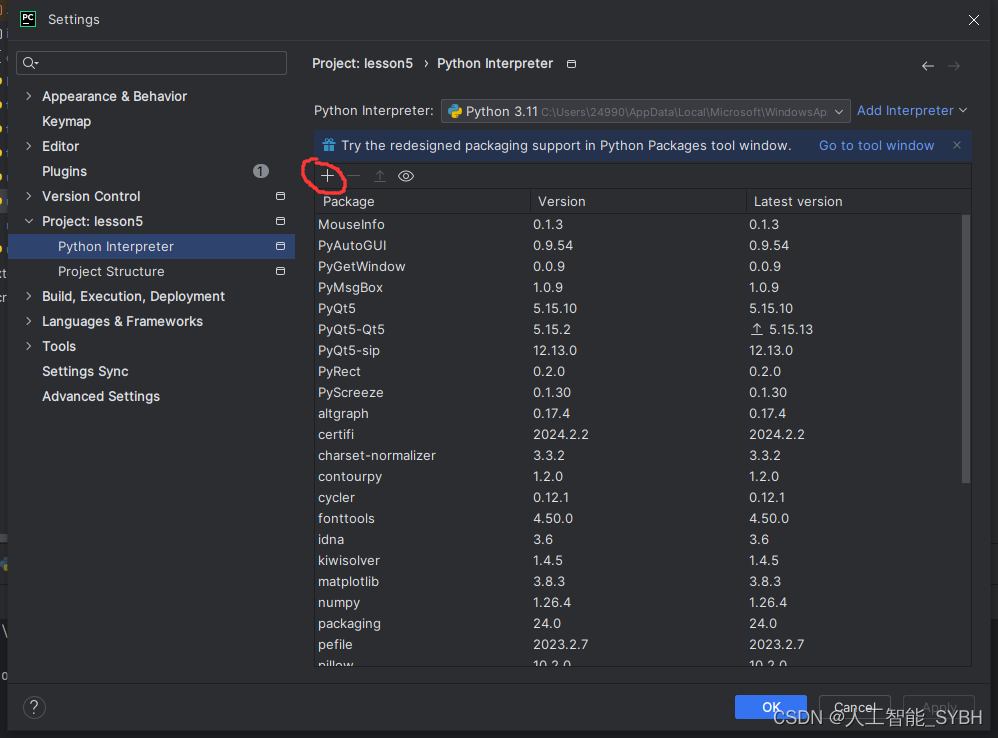Select the MouseInfo package row

pos(638,224)
